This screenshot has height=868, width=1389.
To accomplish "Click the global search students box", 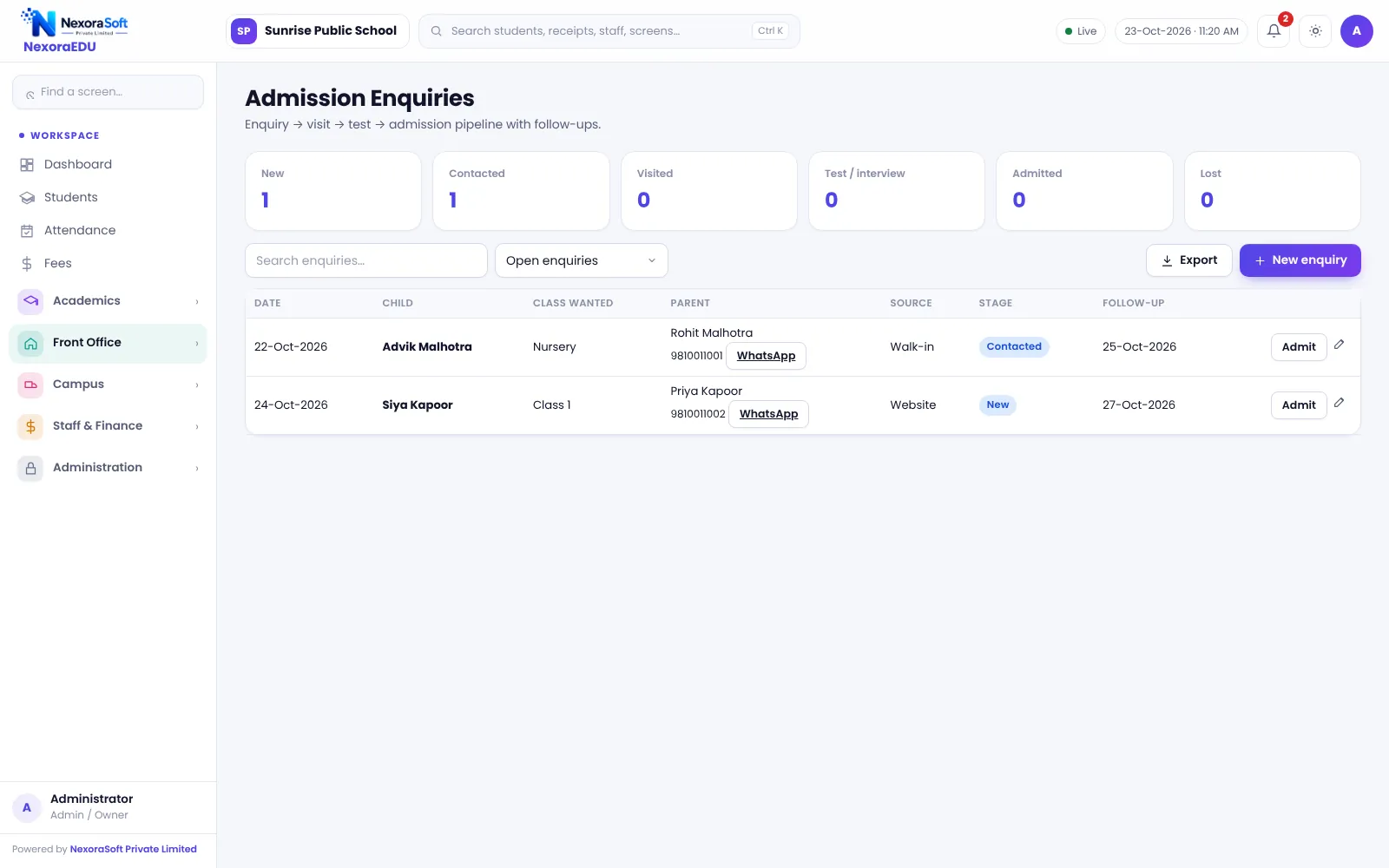I will [x=609, y=31].
